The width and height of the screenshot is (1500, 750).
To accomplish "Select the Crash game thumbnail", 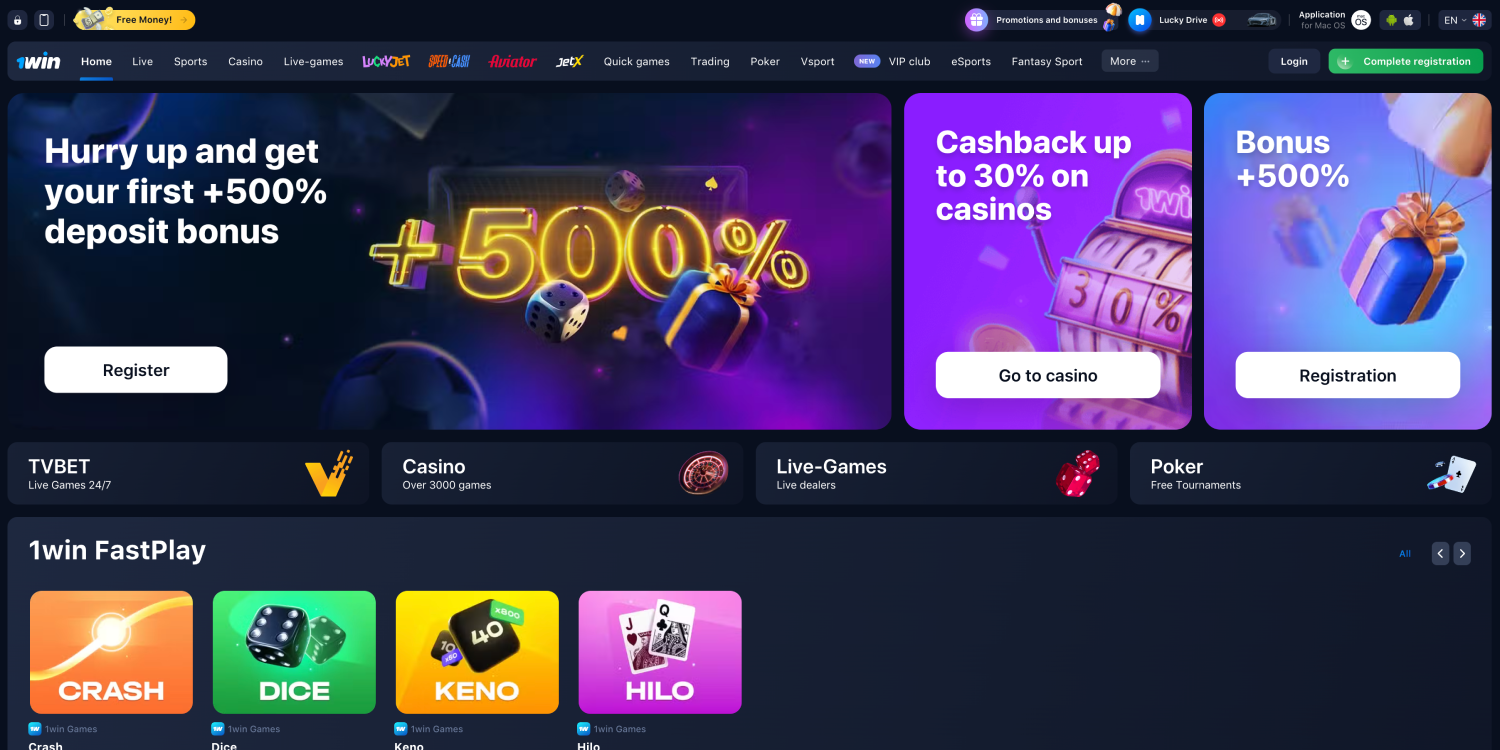I will coord(111,652).
